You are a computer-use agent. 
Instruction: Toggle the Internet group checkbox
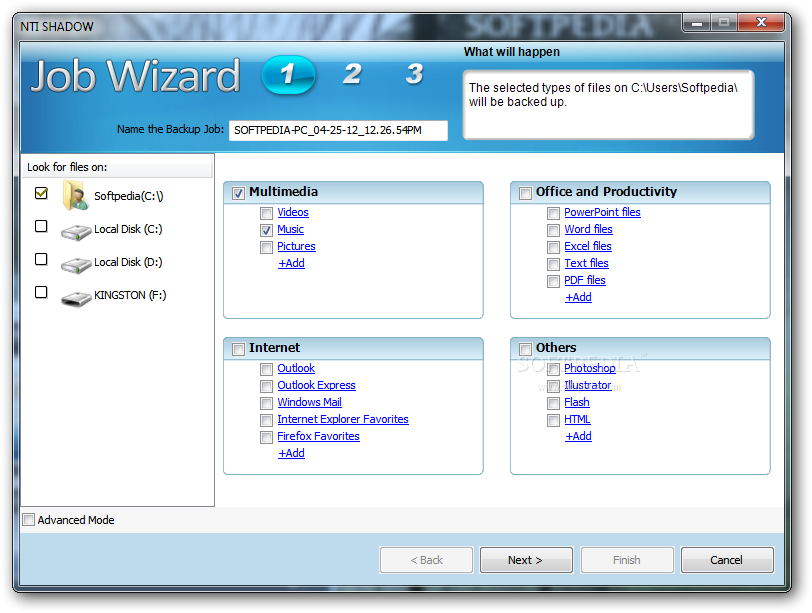(238, 349)
